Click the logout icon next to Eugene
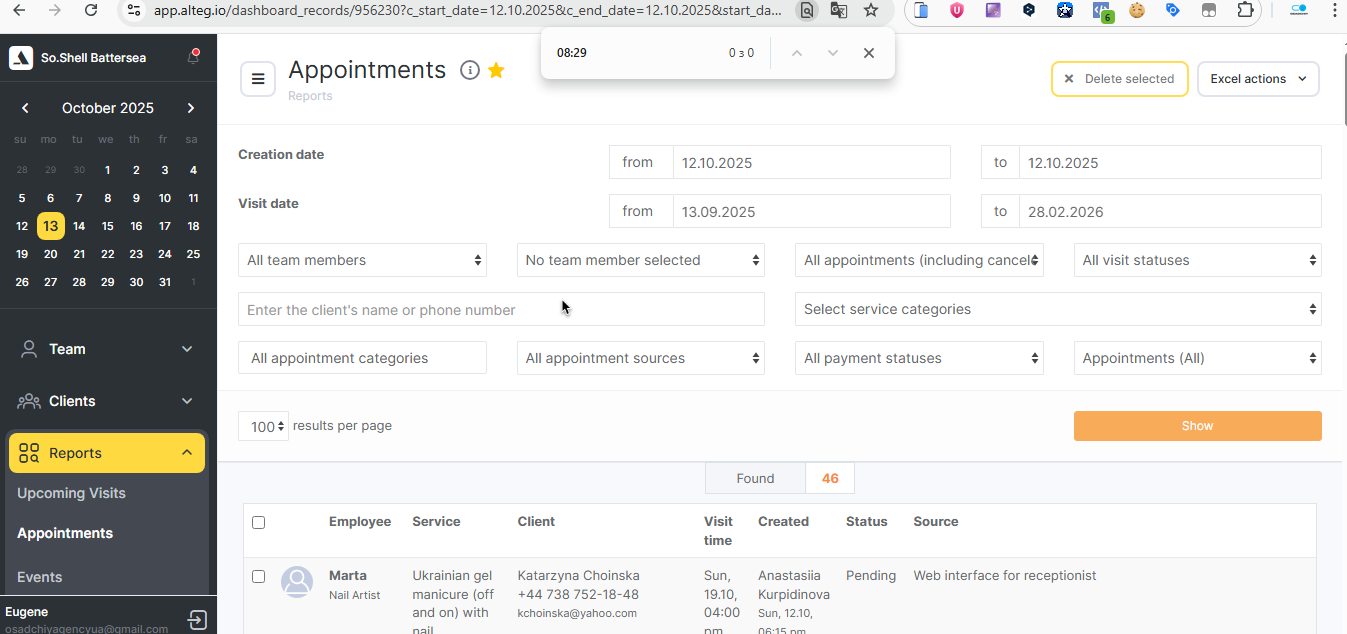 197,620
